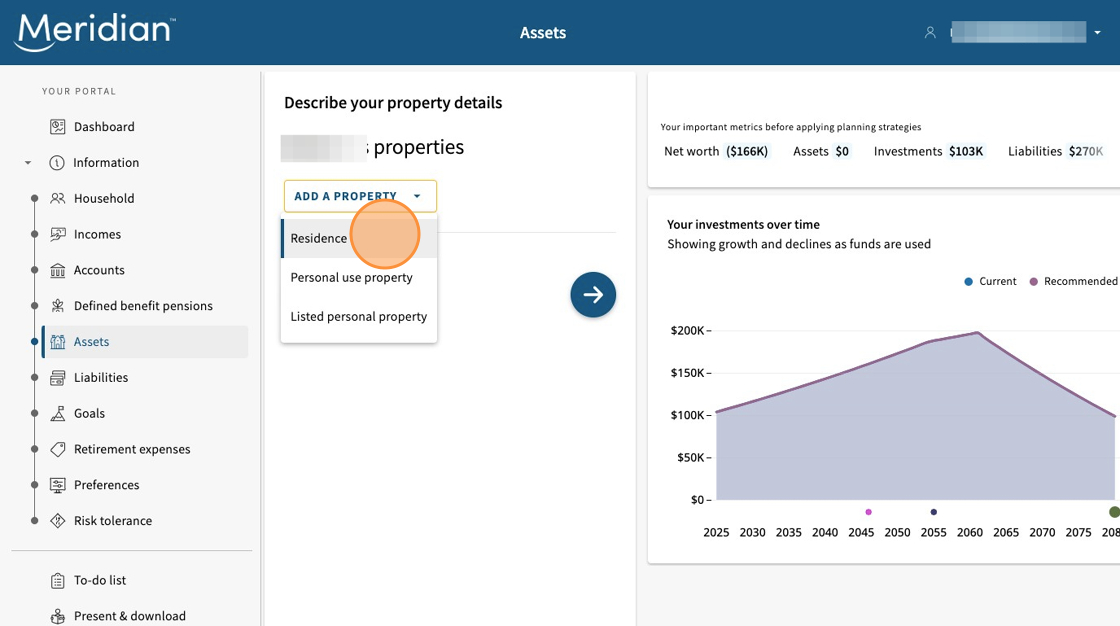Open Risk tolerance page

113,520
